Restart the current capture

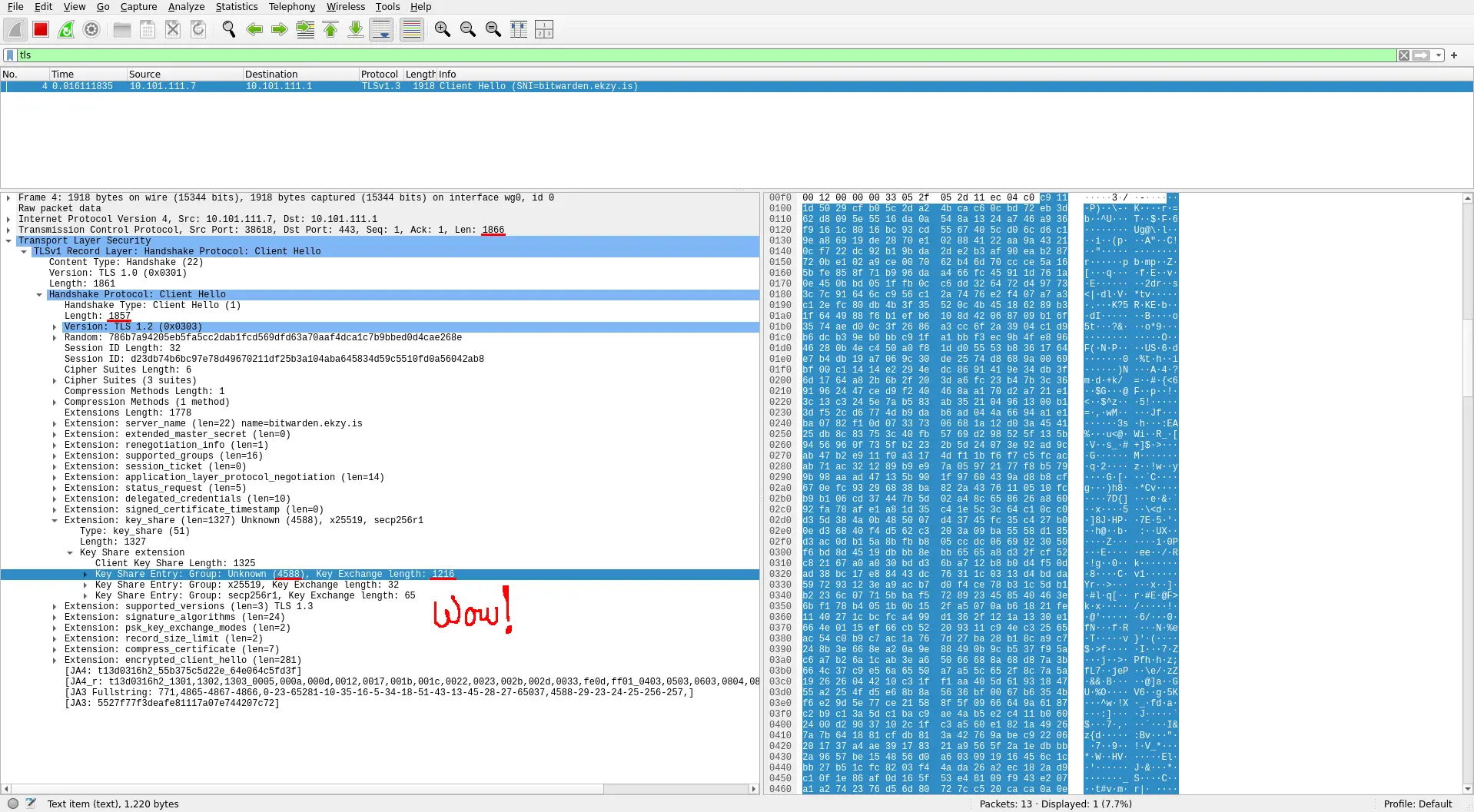66,30
